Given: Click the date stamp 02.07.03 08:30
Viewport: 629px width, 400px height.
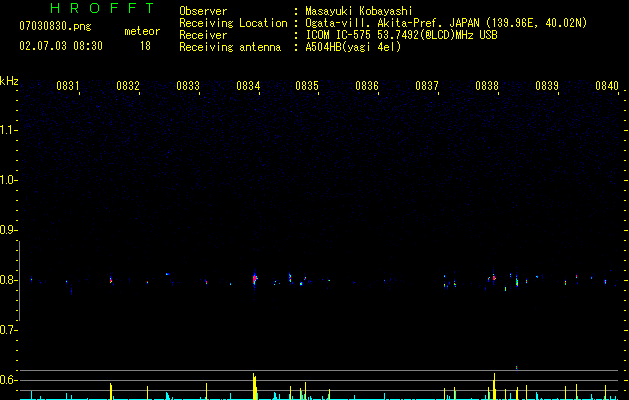Looking at the screenshot, I should (61, 46).
